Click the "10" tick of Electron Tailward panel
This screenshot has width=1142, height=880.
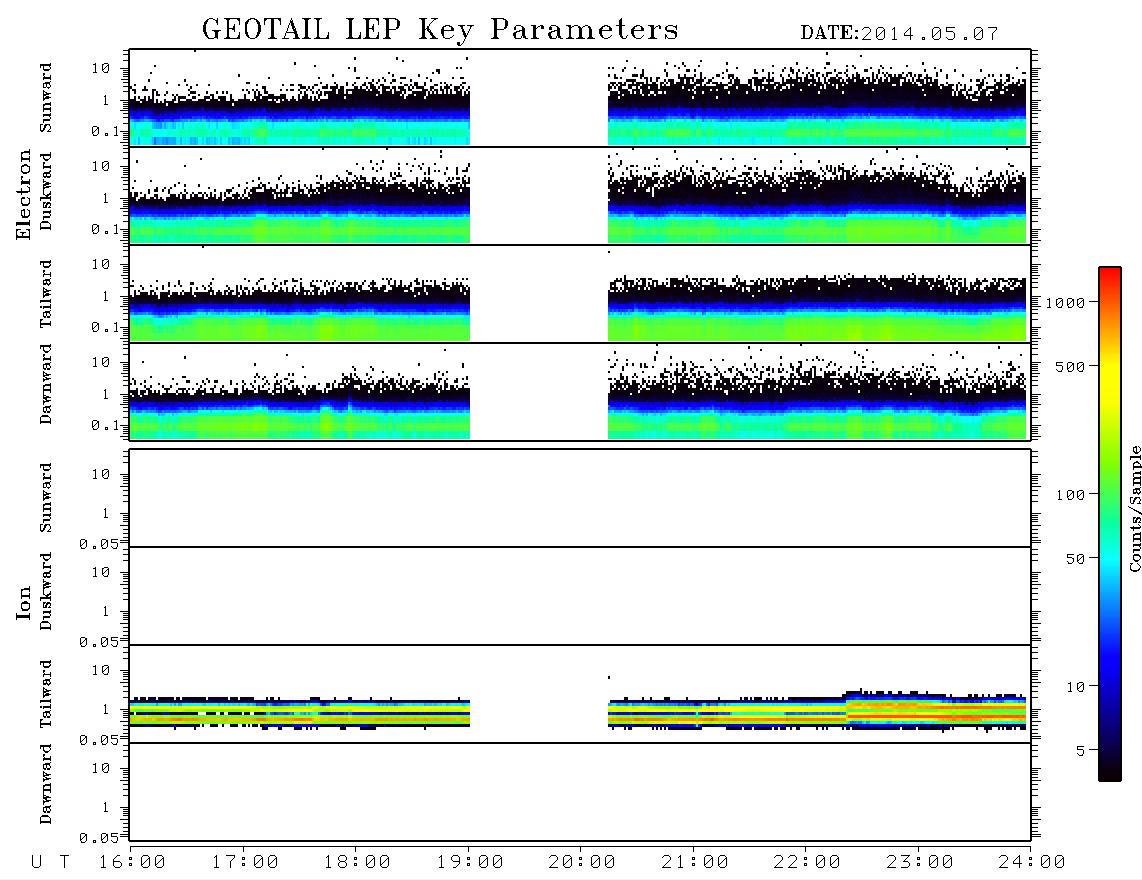[x=101, y=264]
